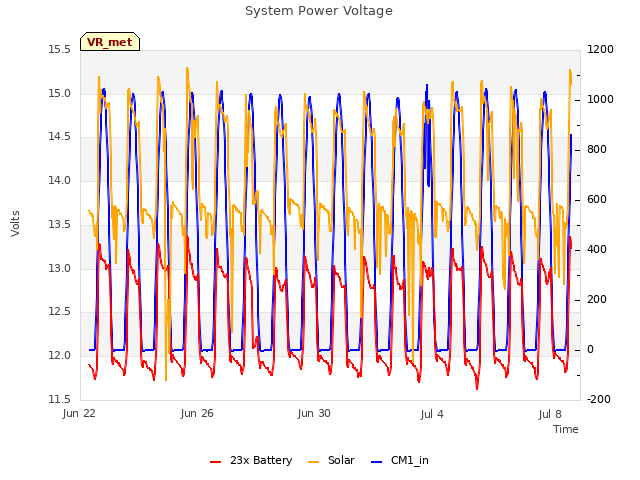Click the 12.5 left axis value

pyautogui.click(x=60, y=312)
